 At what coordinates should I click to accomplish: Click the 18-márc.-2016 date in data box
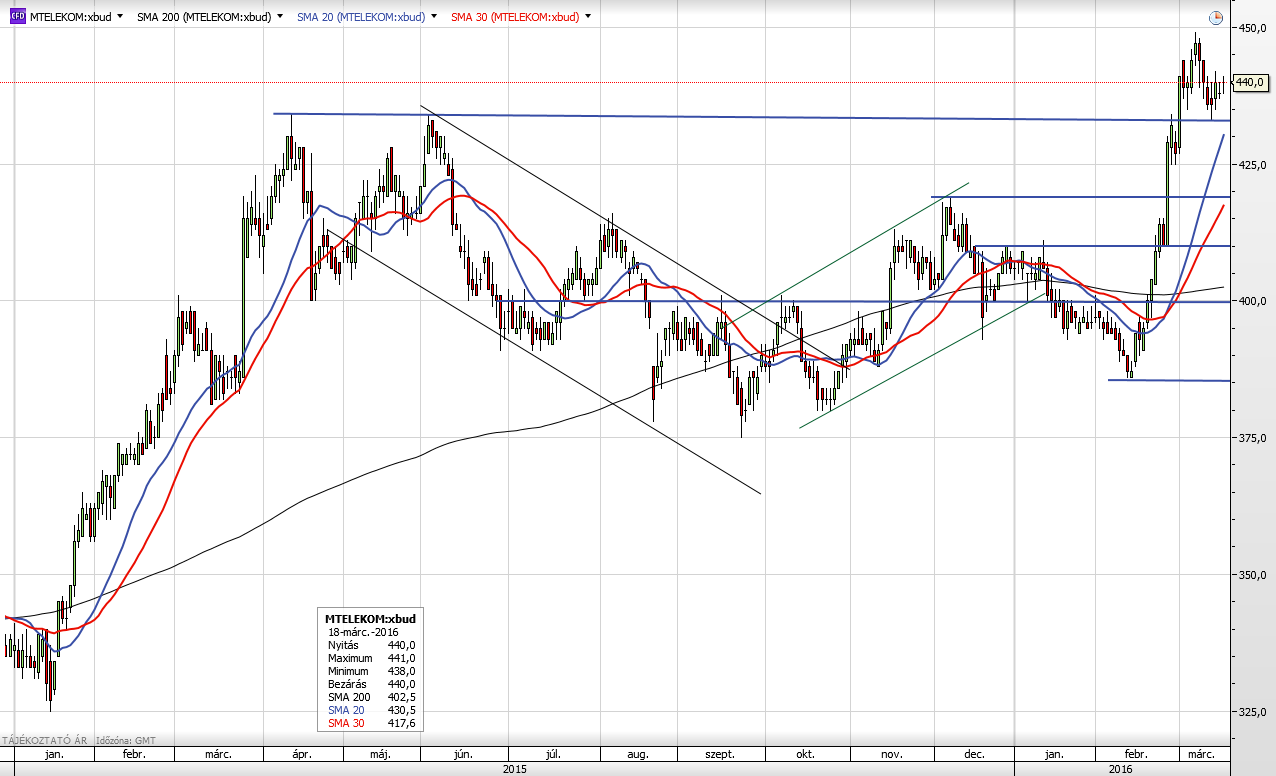(364, 632)
